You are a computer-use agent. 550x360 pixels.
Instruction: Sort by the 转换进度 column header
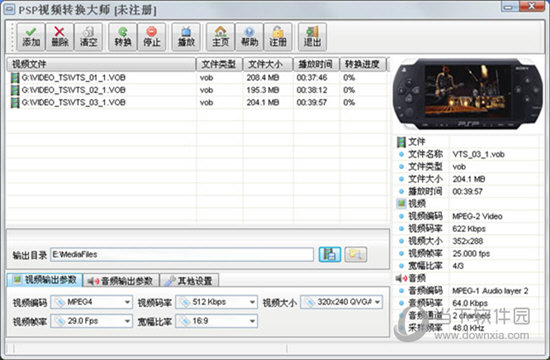pos(363,64)
